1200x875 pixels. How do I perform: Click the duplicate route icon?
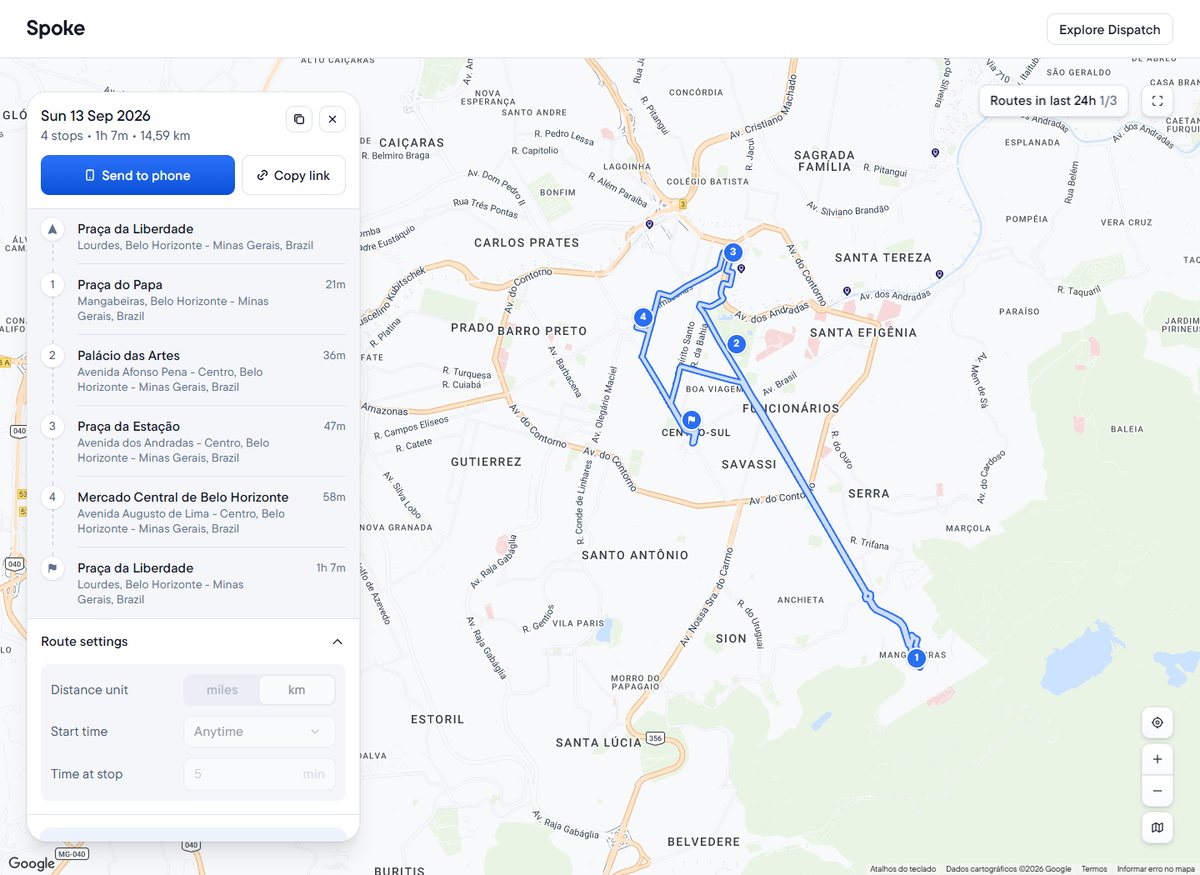tap(298, 119)
